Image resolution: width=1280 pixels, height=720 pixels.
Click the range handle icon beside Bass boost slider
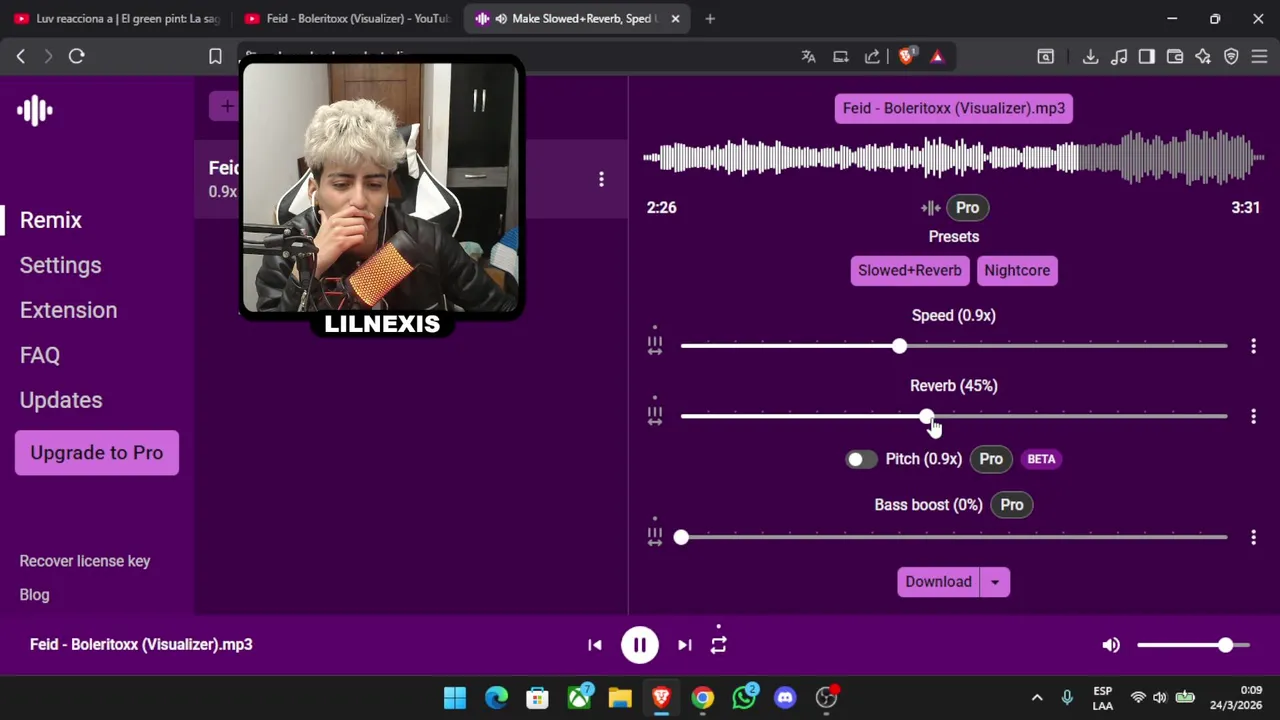pyautogui.click(x=654, y=537)
